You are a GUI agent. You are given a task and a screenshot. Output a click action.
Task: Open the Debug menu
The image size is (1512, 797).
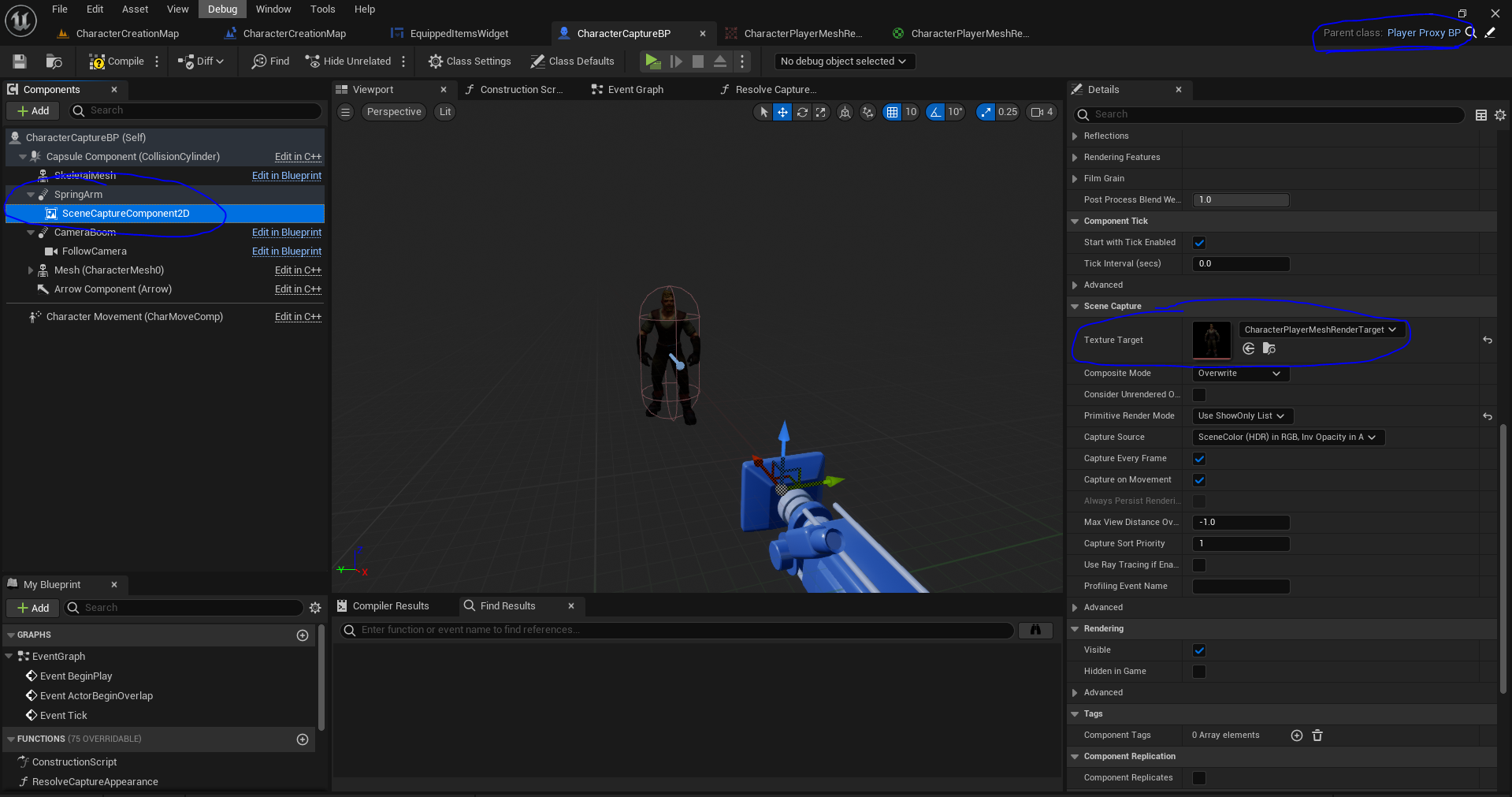[x=222, y=9]
